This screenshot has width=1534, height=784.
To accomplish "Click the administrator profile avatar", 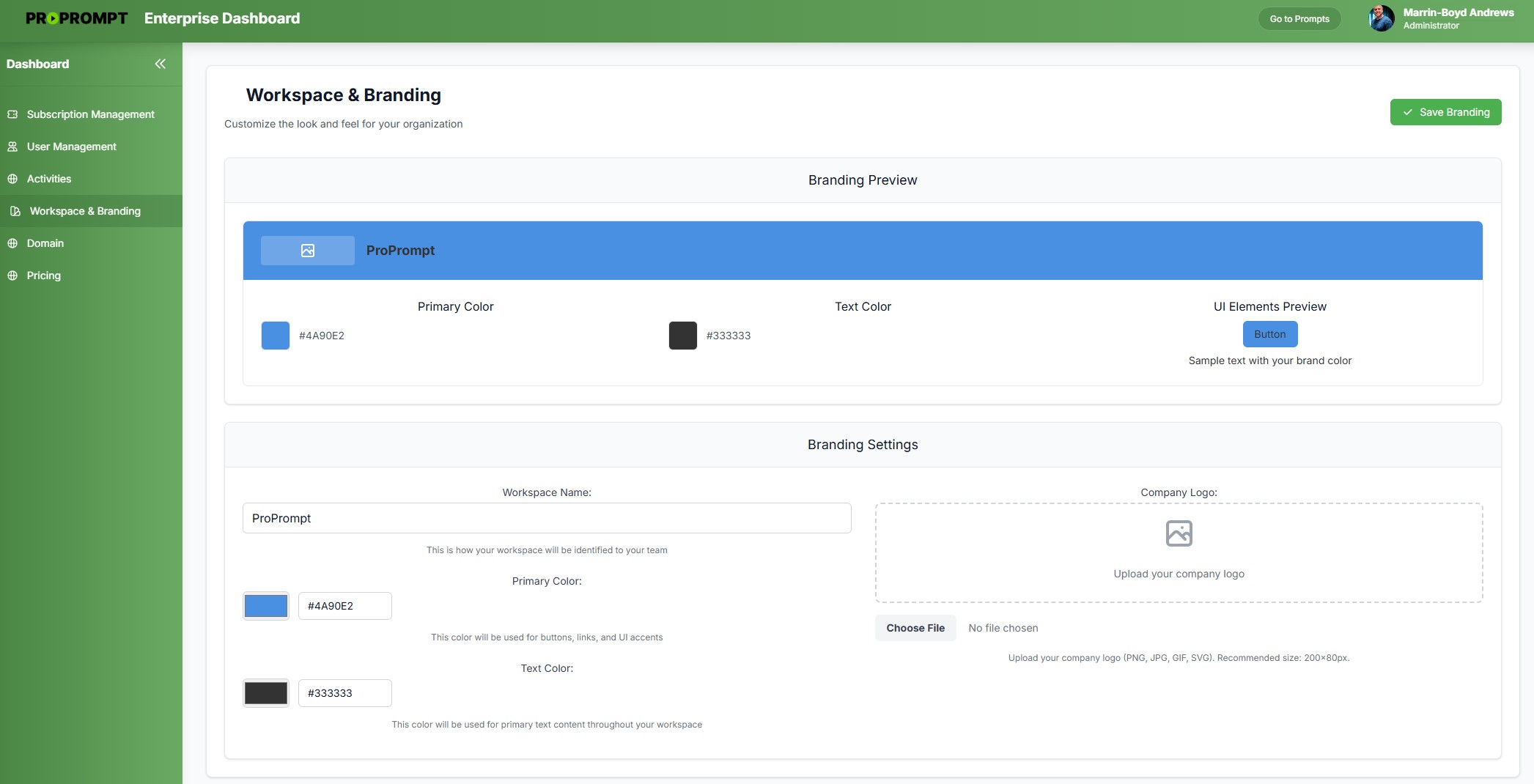I will 1382,18.
